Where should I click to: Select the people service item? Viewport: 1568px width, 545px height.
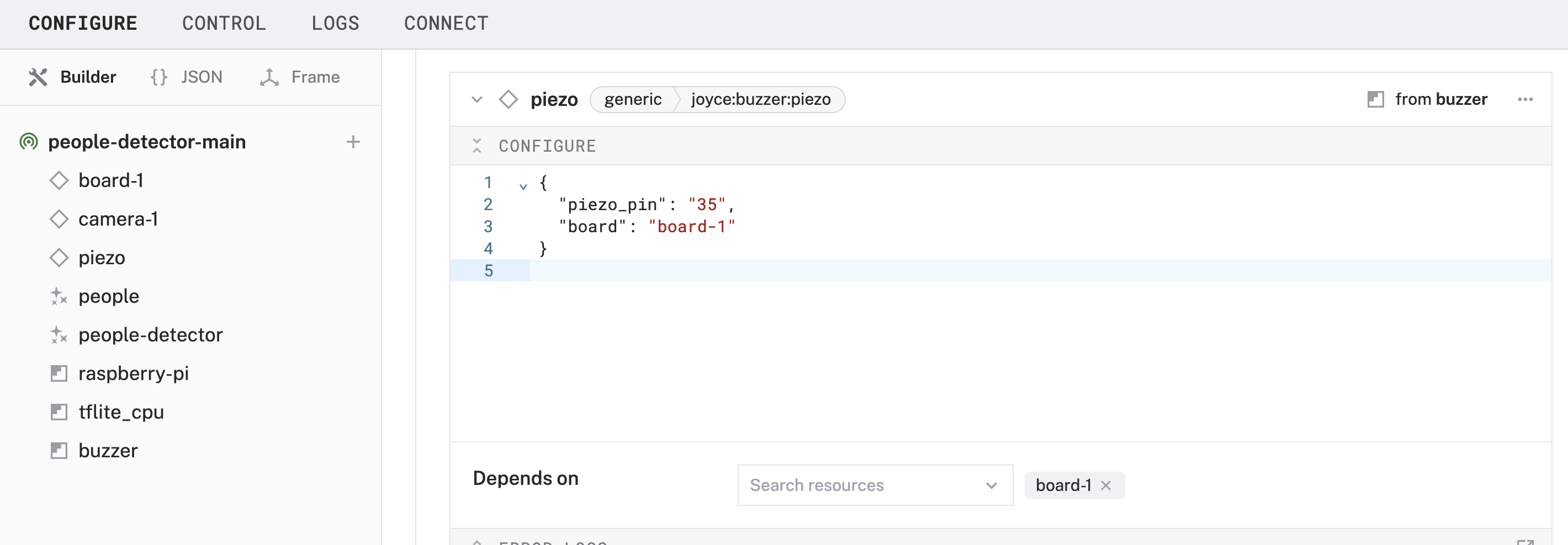pos(109,296)
